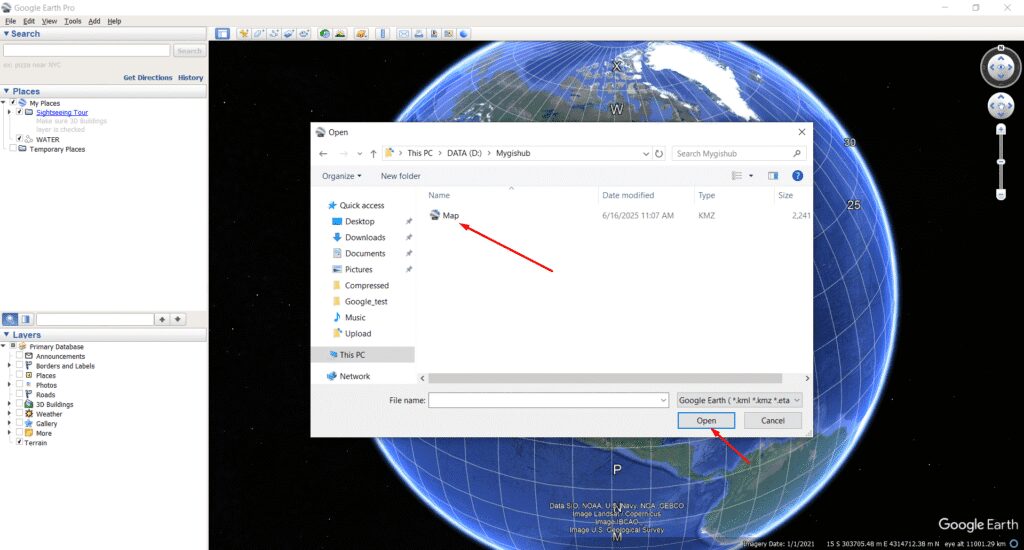Click the dialog Help question mark icon
This screenshot has height=550, width=1024.
[797, 176]
